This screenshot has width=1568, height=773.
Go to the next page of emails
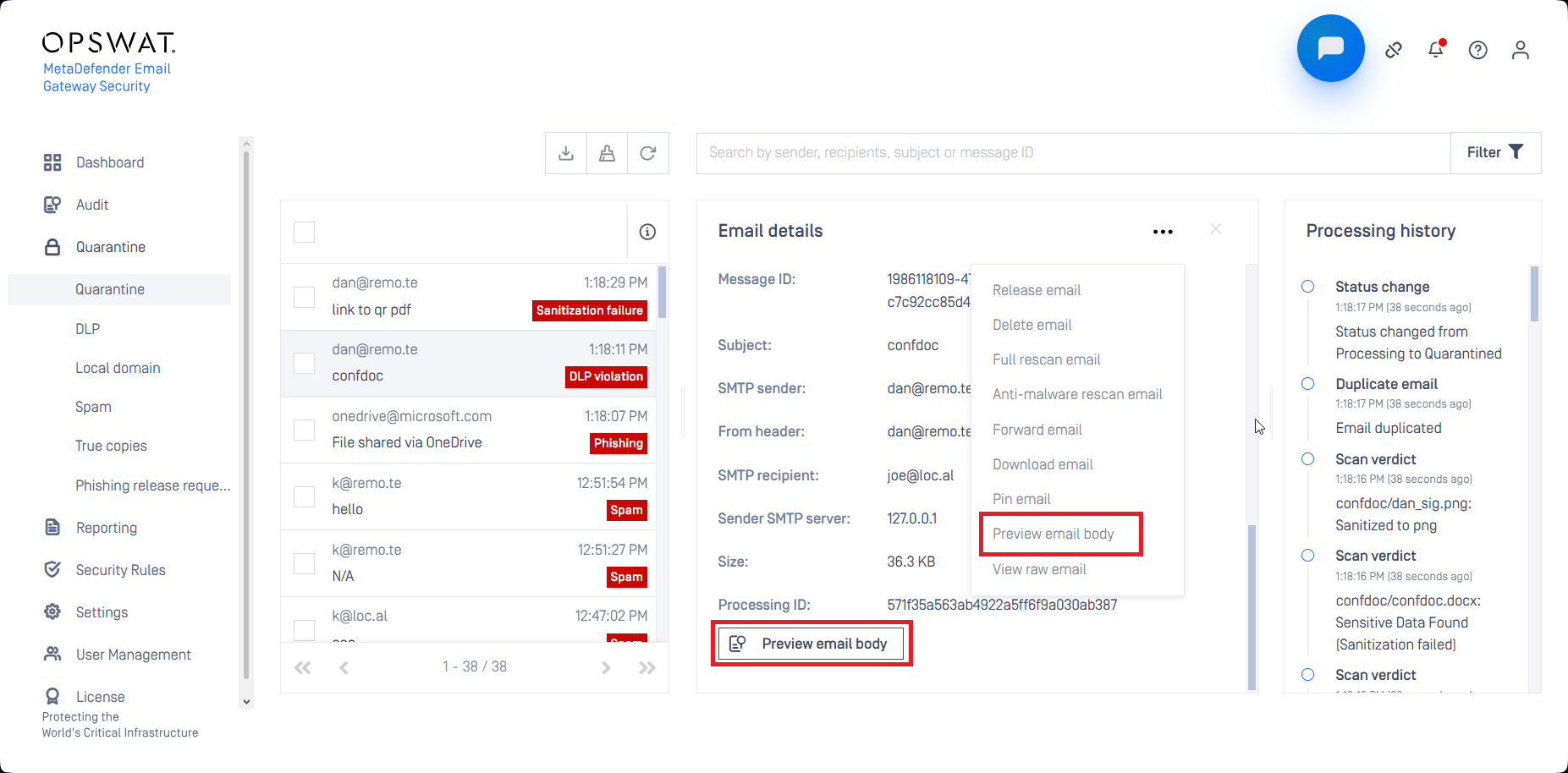[x=606, y=667]
